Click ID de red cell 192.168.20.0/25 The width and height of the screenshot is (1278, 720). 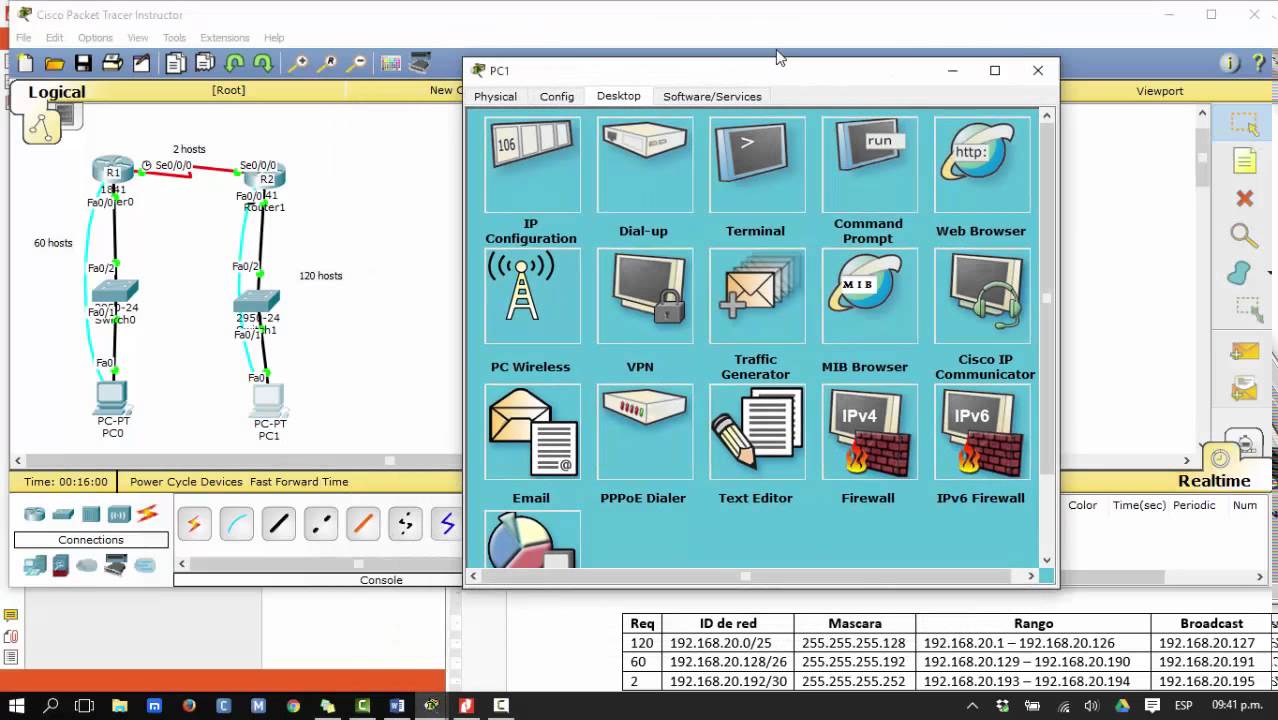click(x=728, y=643)
